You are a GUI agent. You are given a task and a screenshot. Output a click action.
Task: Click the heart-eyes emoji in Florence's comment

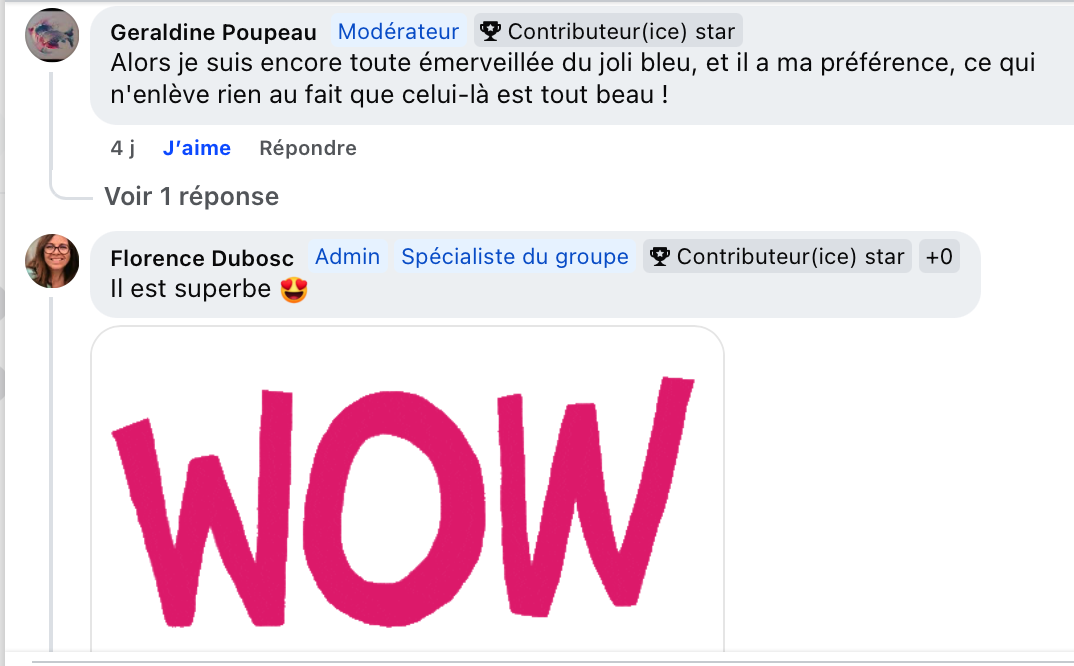(x=294, y=290)
